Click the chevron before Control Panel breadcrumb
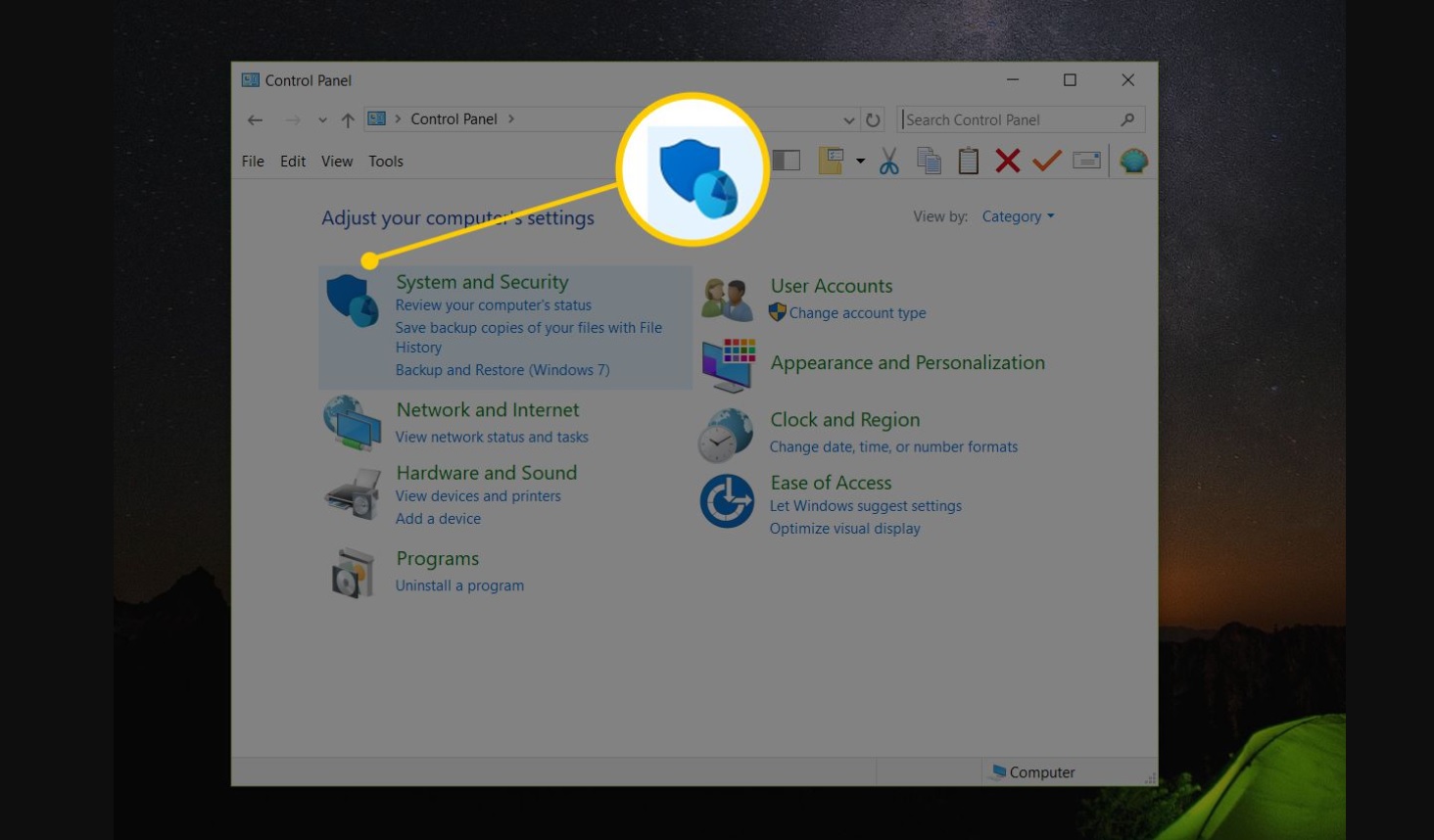This screenshot has height=840, width=1434. (x=398, y=118)
